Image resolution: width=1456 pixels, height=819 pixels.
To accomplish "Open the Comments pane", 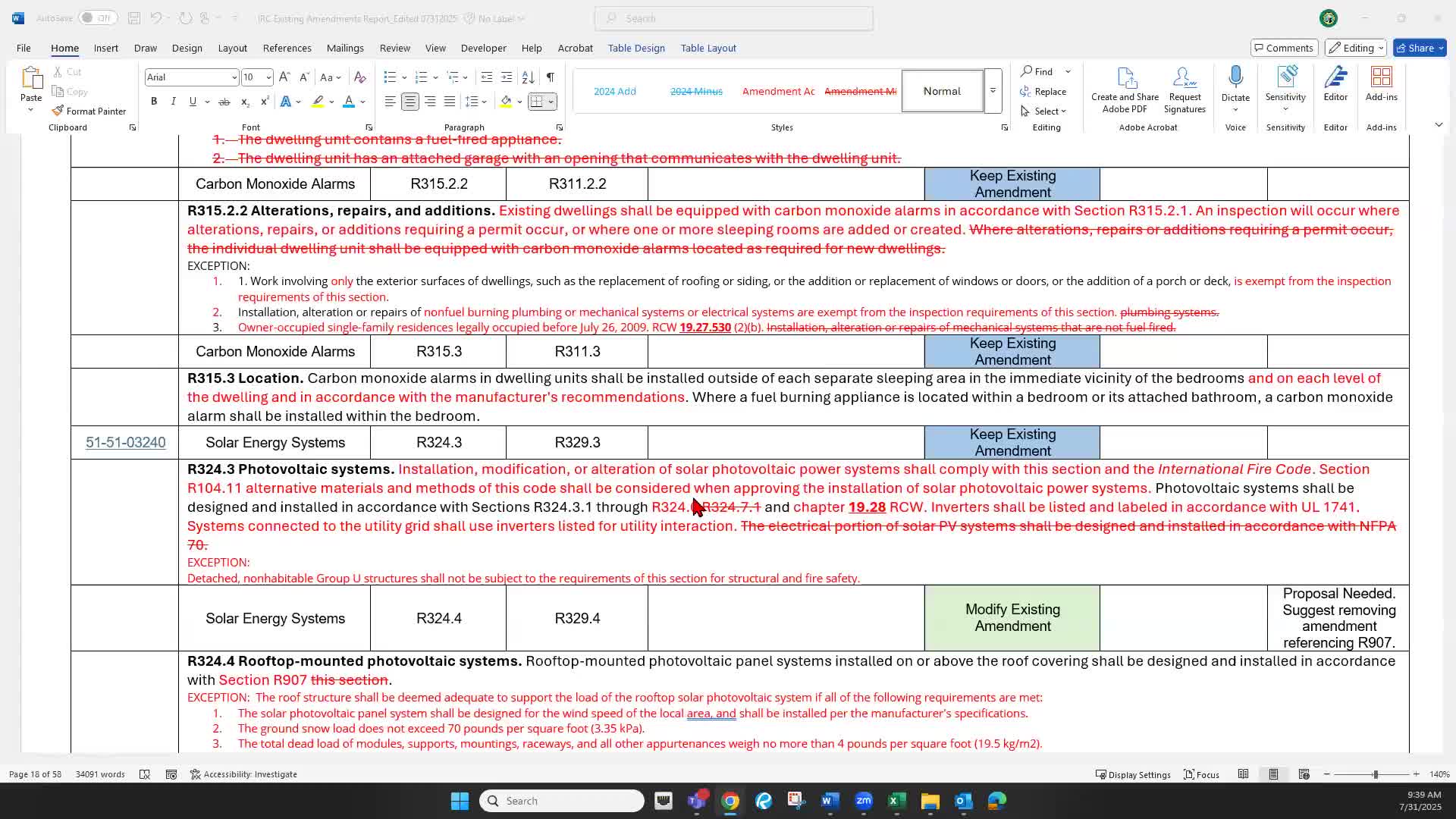I will click(1284, 47).
